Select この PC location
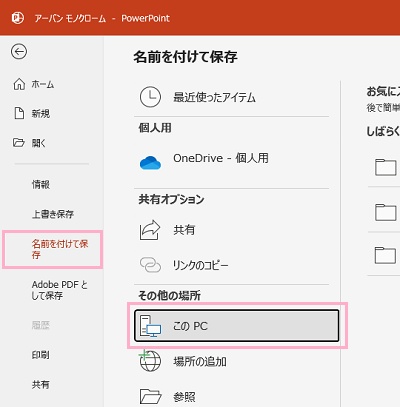The image size is (400, 407). 237,326
